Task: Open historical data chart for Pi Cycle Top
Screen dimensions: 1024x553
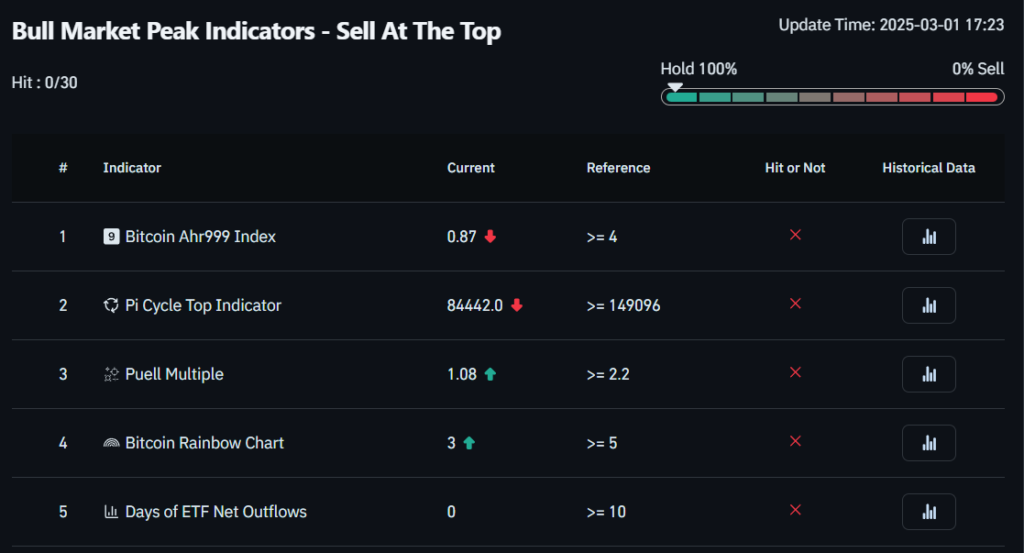Action: pyautogui.click(x=928, y=305)
